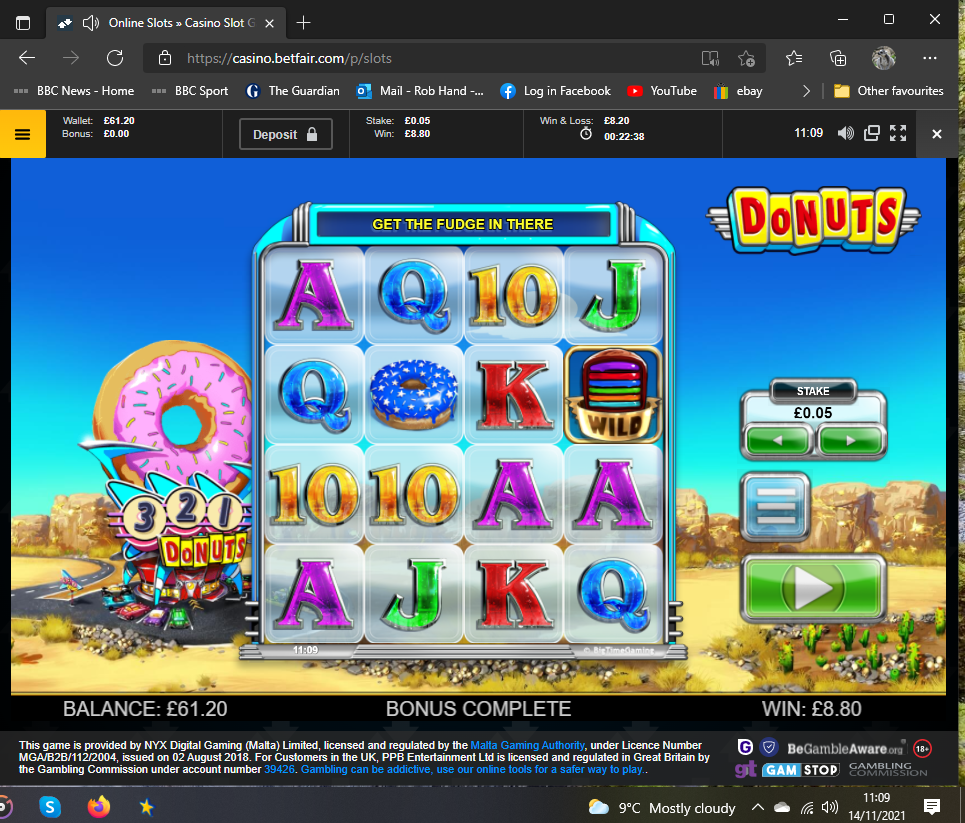Open browser Settings and more menu

pyautogui.click(x=930, y=58)
